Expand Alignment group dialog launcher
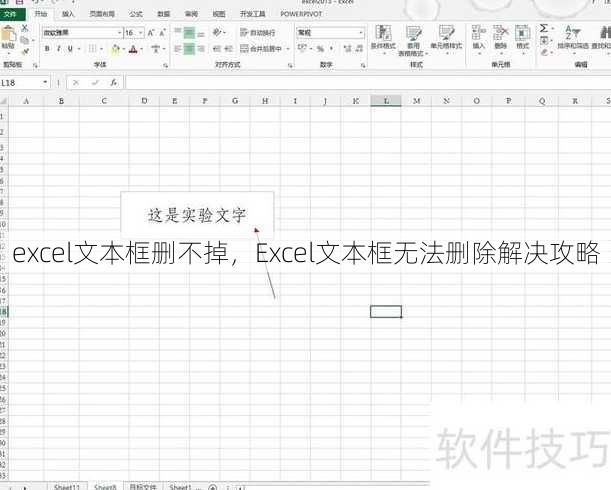This screenshot has height=490, width=611. pos(290,65)
